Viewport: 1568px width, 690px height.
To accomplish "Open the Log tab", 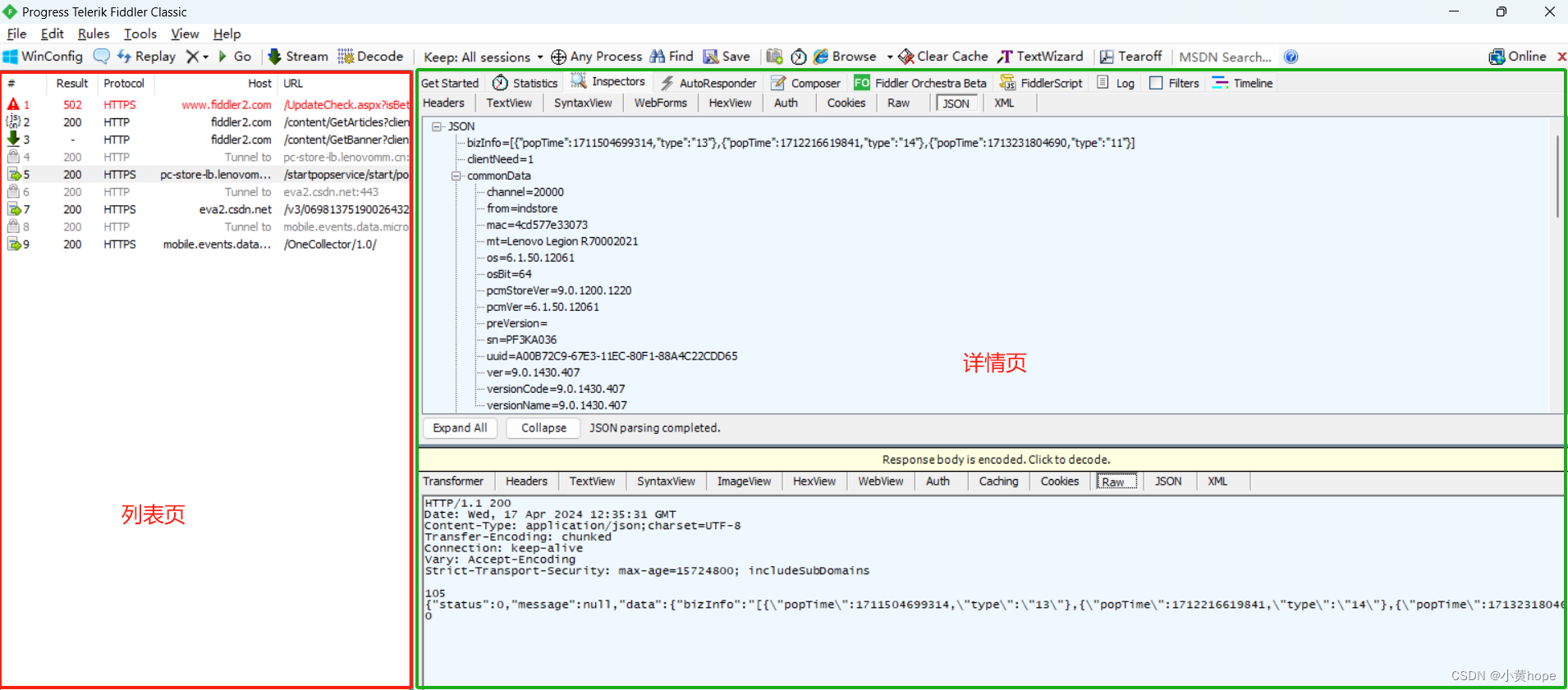I will [1116, 83].
